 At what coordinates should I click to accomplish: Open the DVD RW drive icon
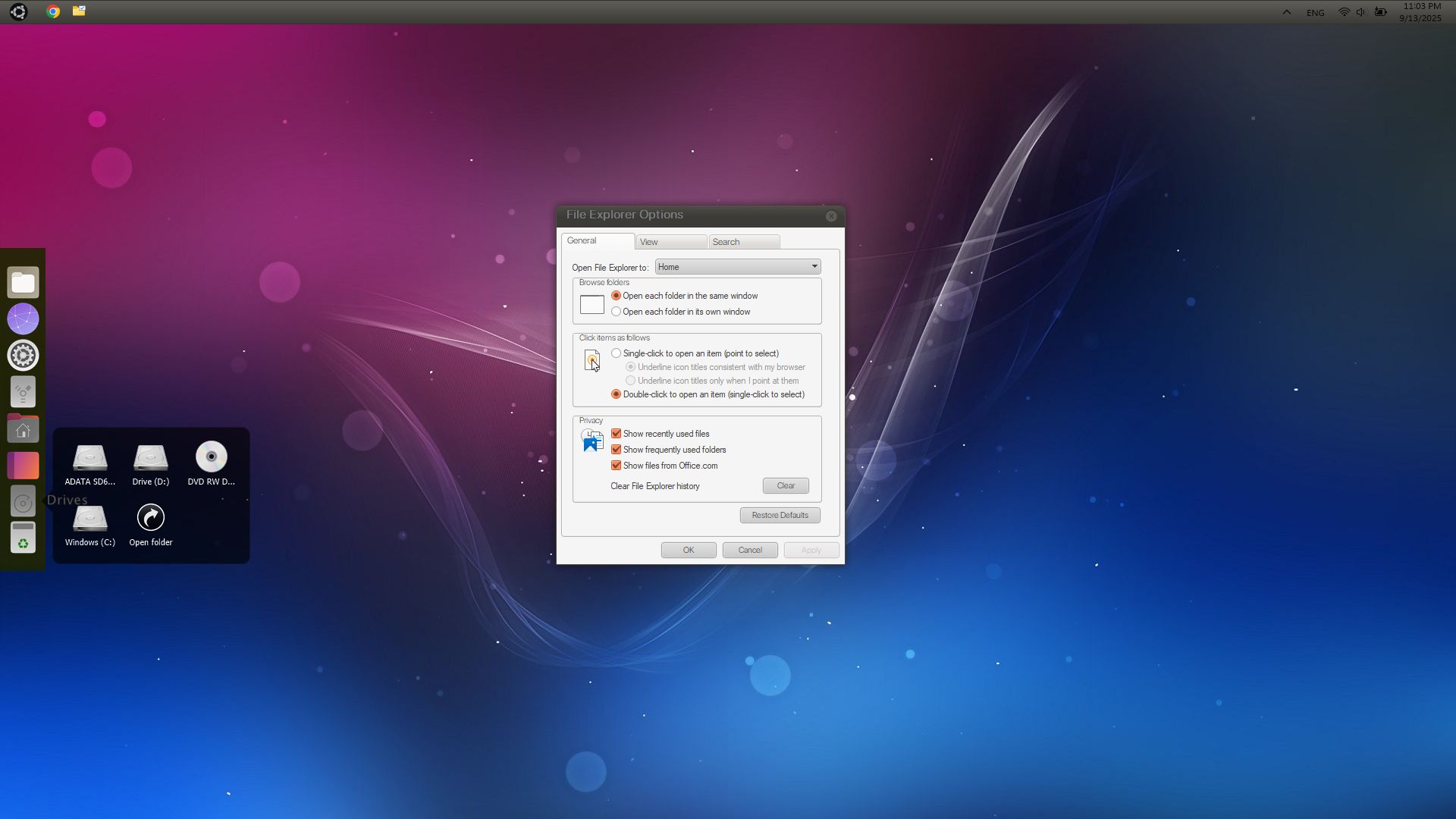click(211, 457)
